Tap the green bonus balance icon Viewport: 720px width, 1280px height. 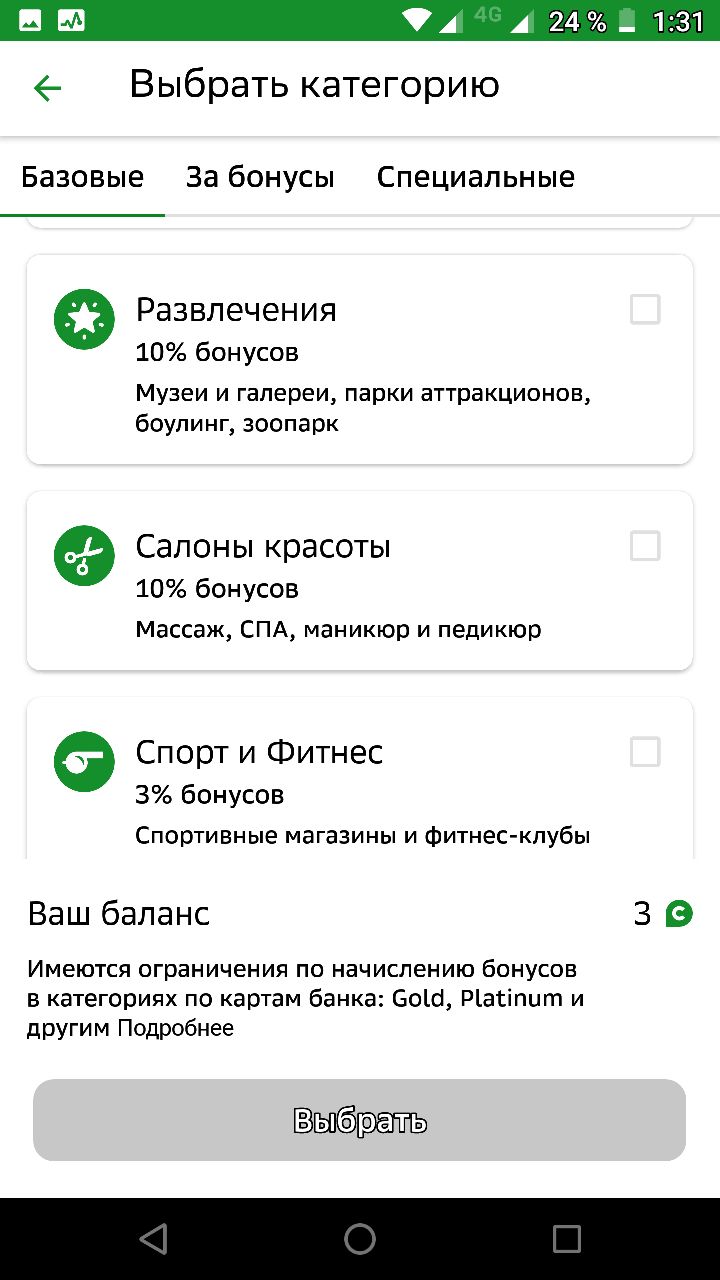(x=679, y=913)
